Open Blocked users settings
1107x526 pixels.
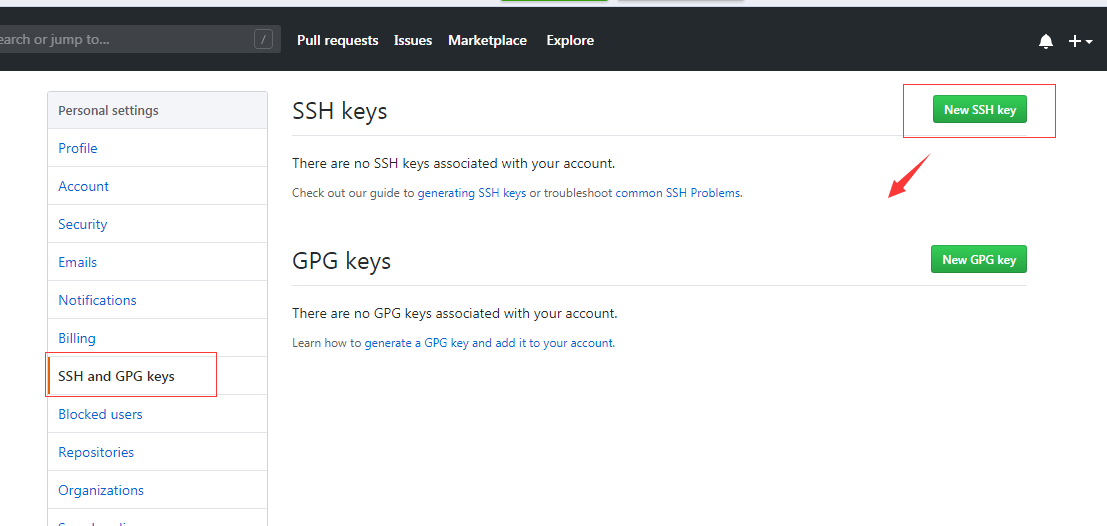[100, 414]
